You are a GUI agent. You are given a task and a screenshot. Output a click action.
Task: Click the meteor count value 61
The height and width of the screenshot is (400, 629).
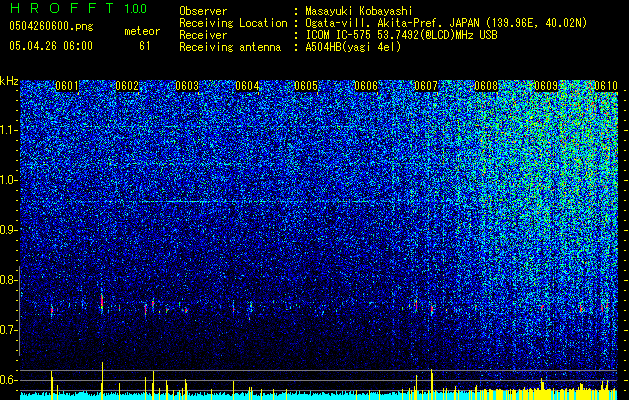coord(144,46)
